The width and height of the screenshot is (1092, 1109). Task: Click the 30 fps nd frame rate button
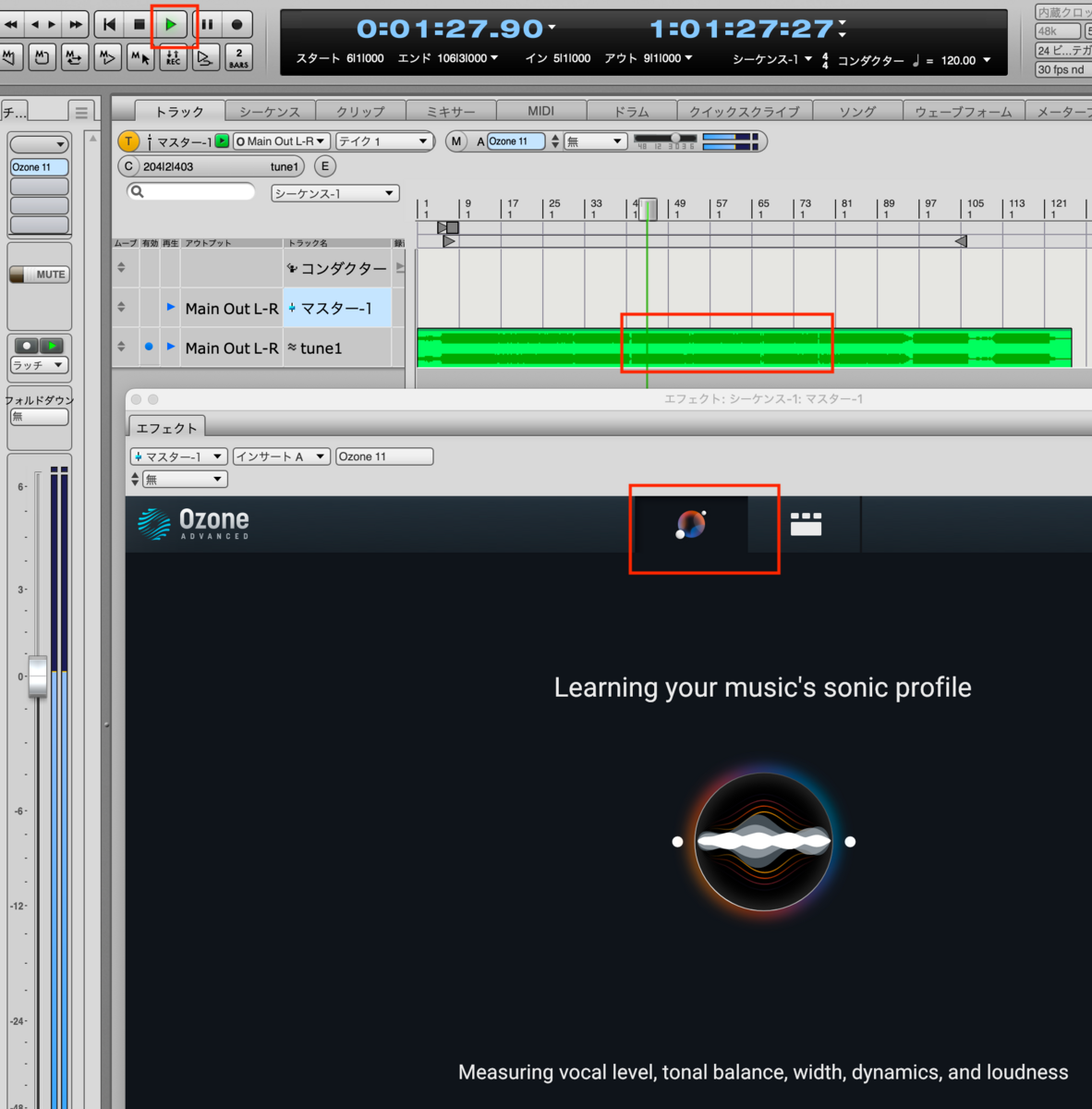click(1063, 69)
